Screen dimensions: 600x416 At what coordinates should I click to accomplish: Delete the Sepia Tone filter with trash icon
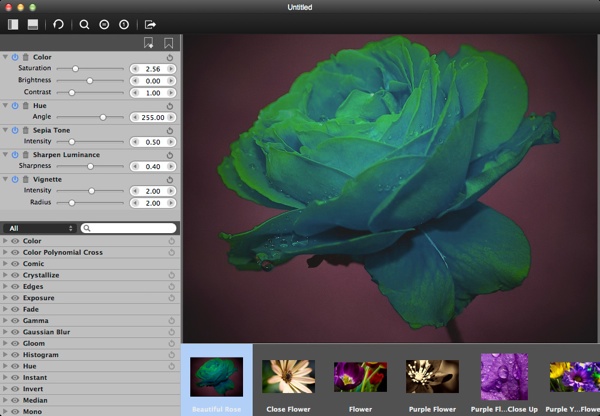tap(26, 130)
